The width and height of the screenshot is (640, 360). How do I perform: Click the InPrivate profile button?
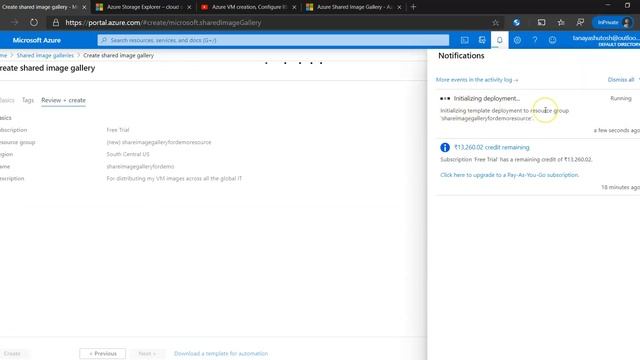coord(614,22)
